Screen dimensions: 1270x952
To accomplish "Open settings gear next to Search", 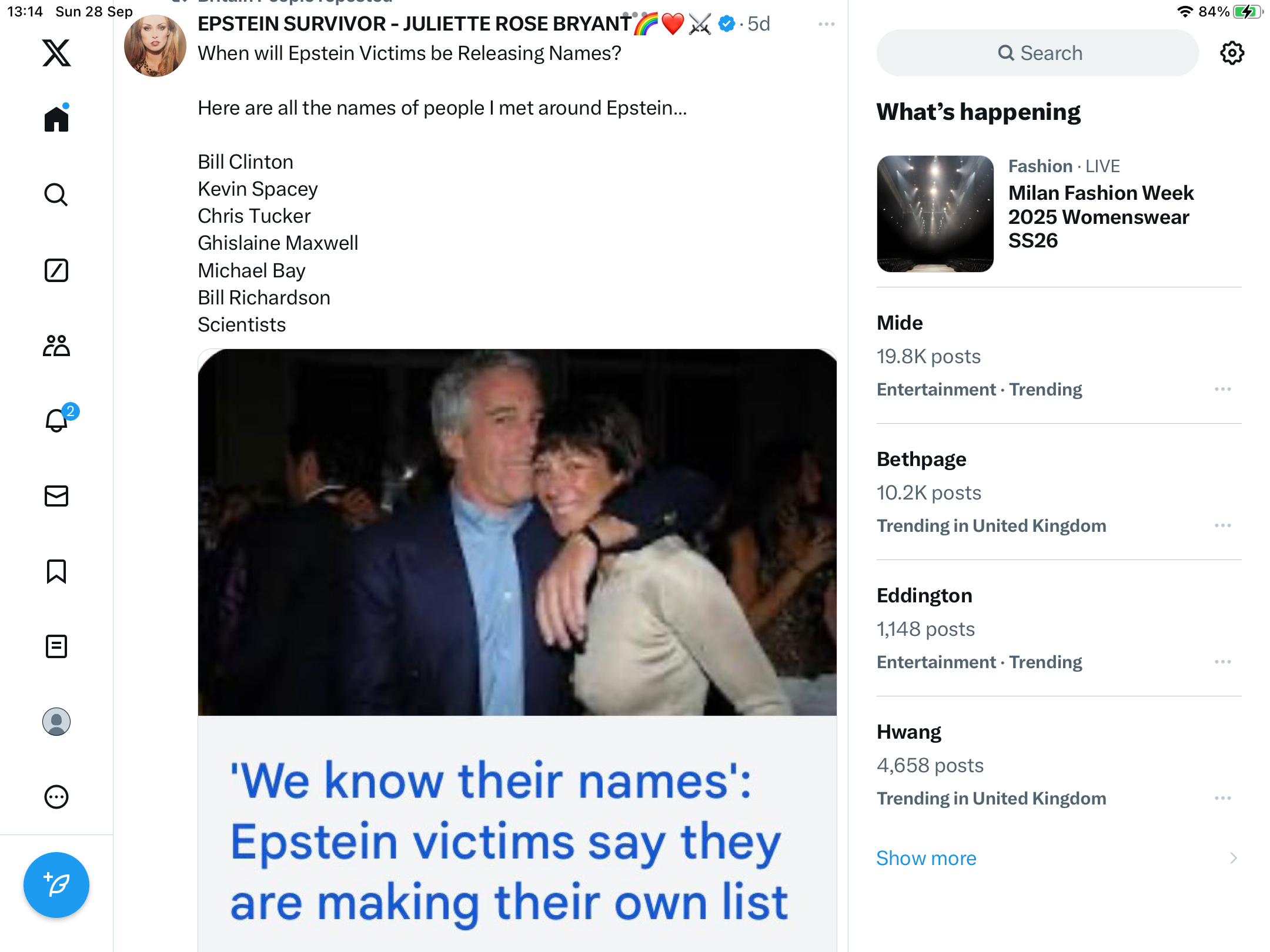I will (x=1232, y=53).
